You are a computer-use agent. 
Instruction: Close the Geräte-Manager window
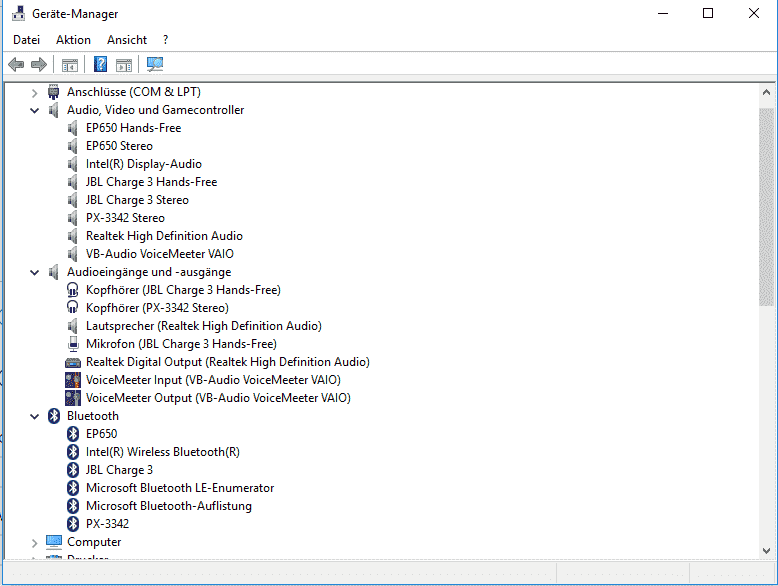click(754, 13)
